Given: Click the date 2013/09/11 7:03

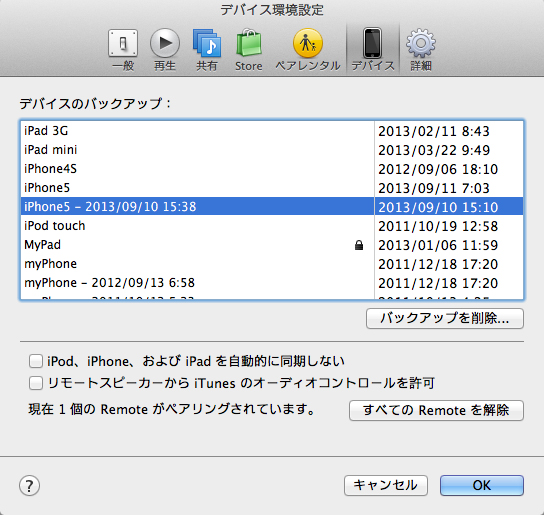Looking at the screenshot, I should (x=434, y=188).
